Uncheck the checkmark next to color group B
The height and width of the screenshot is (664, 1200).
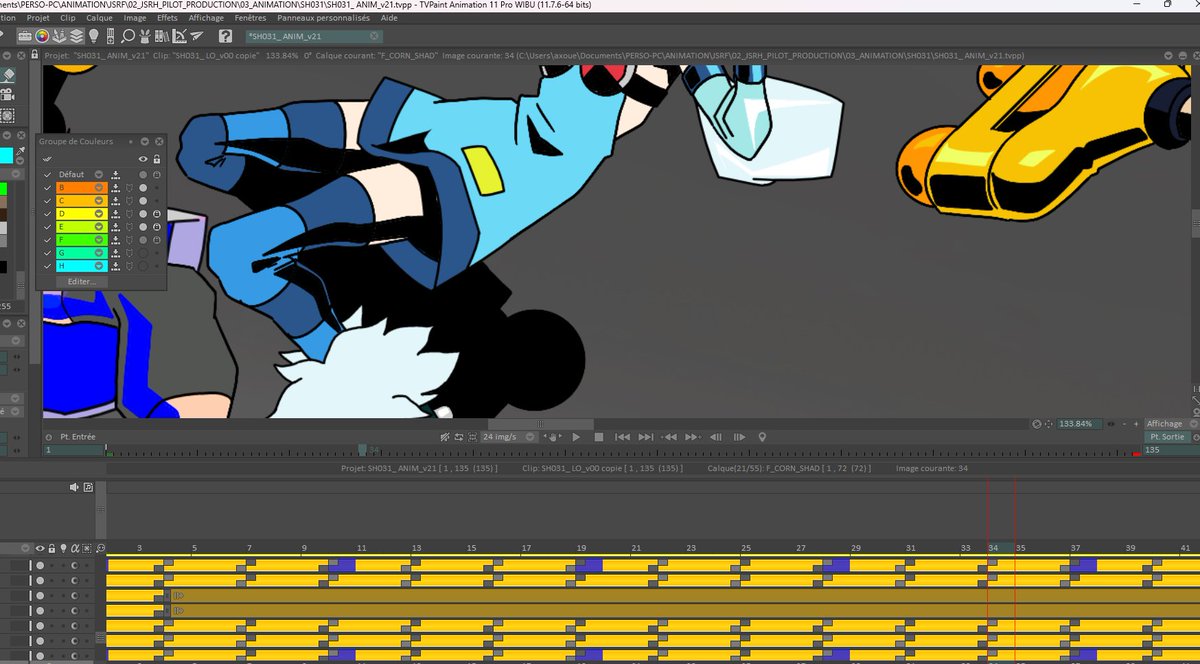point(47,188)
